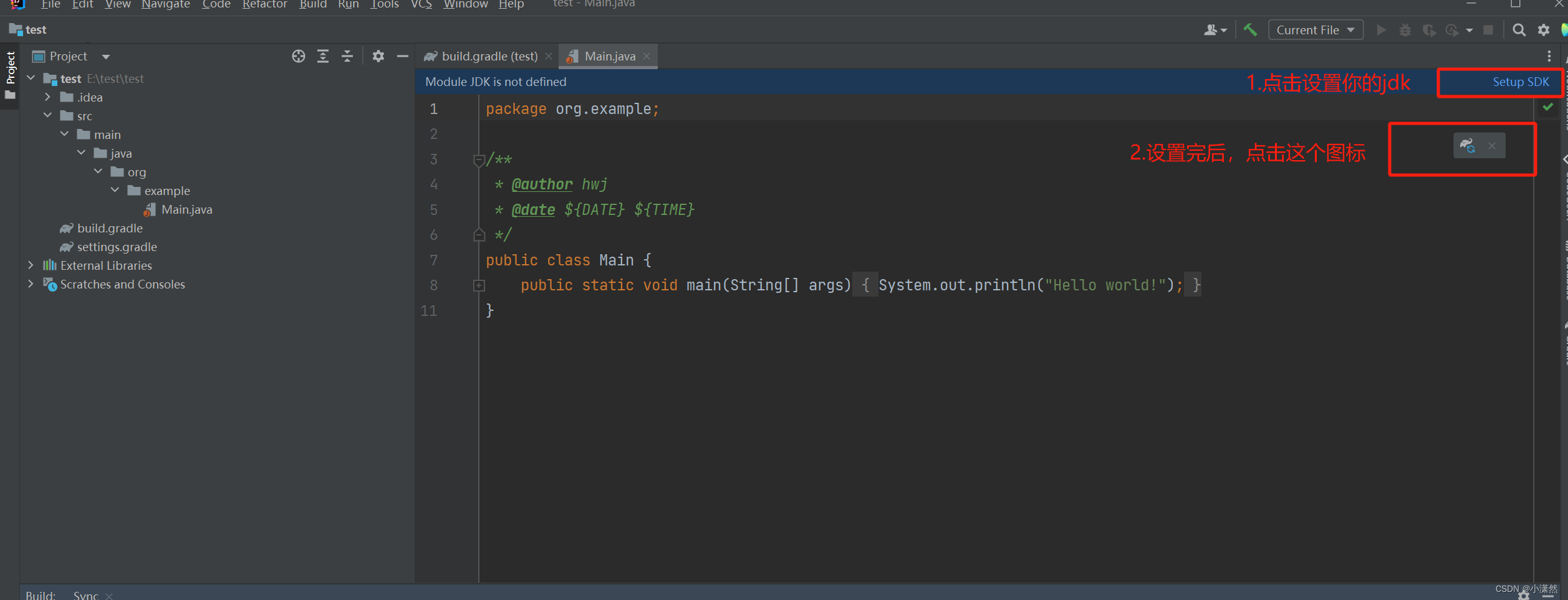Run the current file with play icon
1568x600 pixels.
1381,30
